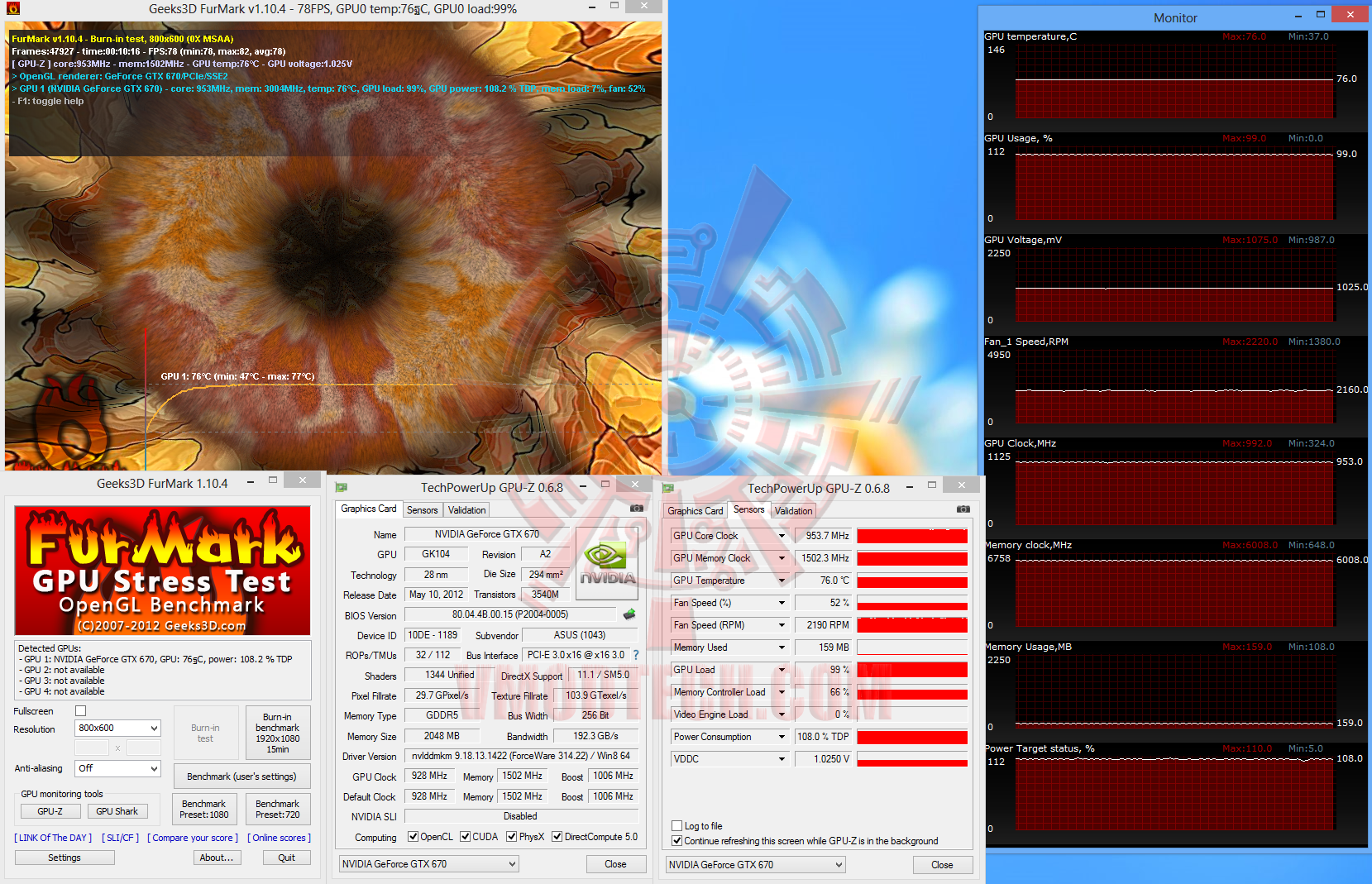This screenshot has height=884, width=1372.
Task: Open FurMark Settings
Action: [65, 858]
